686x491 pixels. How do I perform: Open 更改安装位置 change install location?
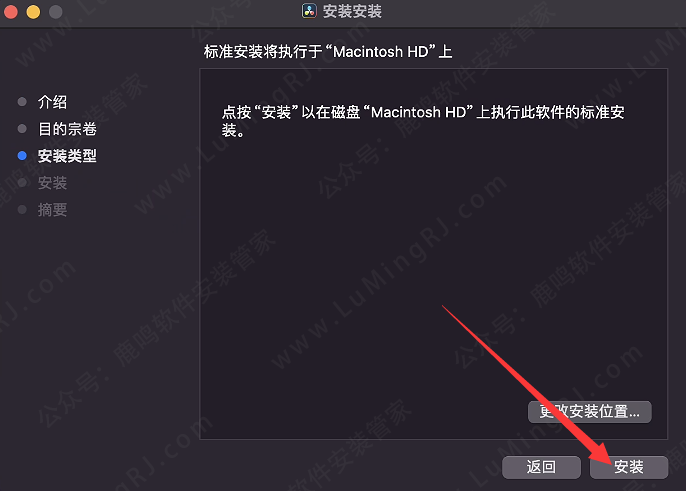589,412
